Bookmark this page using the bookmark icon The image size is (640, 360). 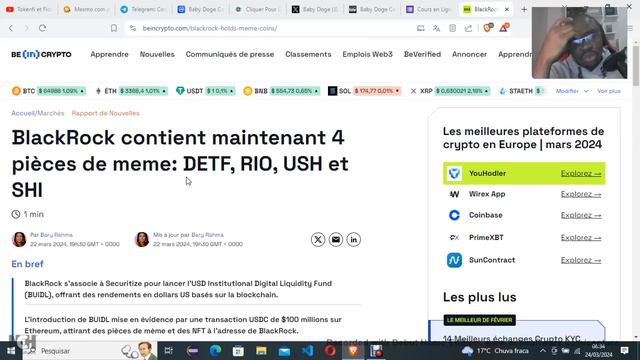[x=113, y=28]
